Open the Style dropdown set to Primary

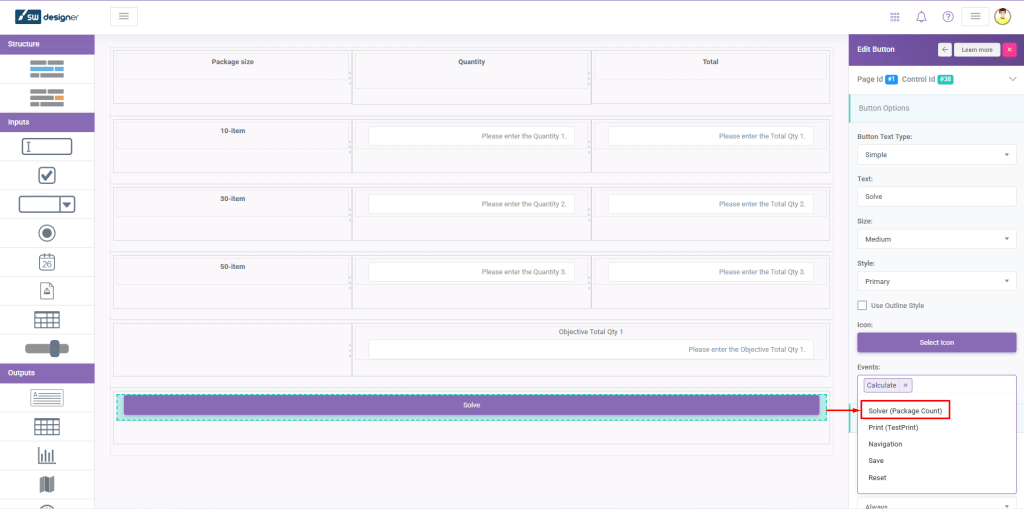936,282
